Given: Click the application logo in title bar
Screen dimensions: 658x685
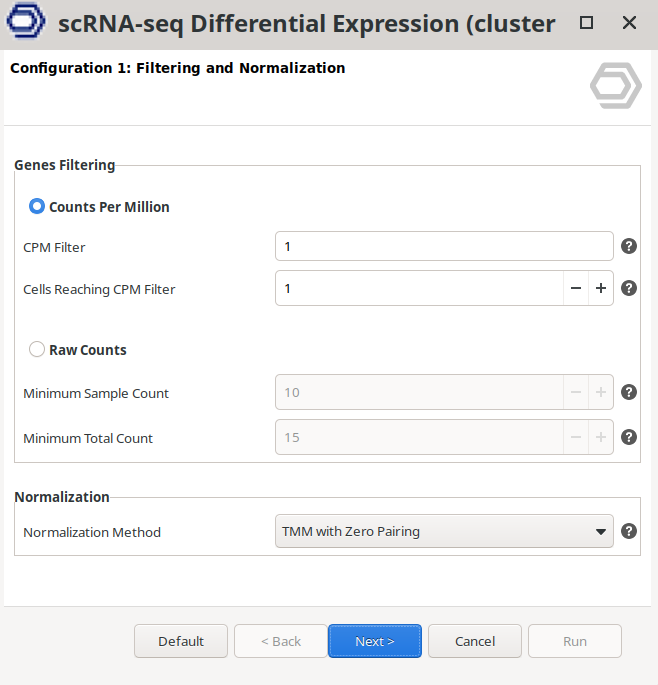Looking at the screenshot, I should tap(26, 23).
